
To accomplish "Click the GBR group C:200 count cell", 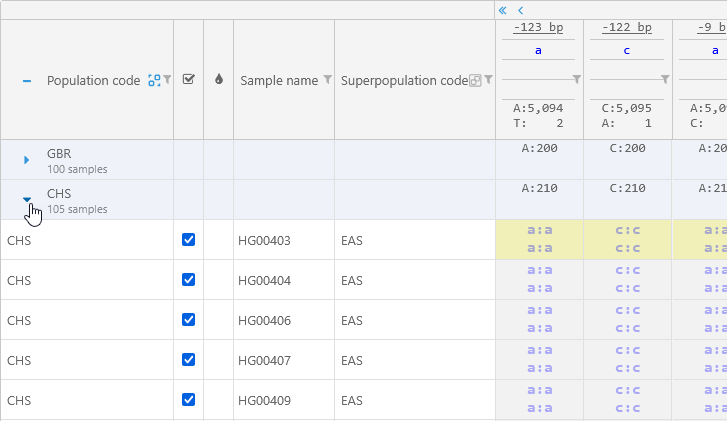I will click(627, 159).
